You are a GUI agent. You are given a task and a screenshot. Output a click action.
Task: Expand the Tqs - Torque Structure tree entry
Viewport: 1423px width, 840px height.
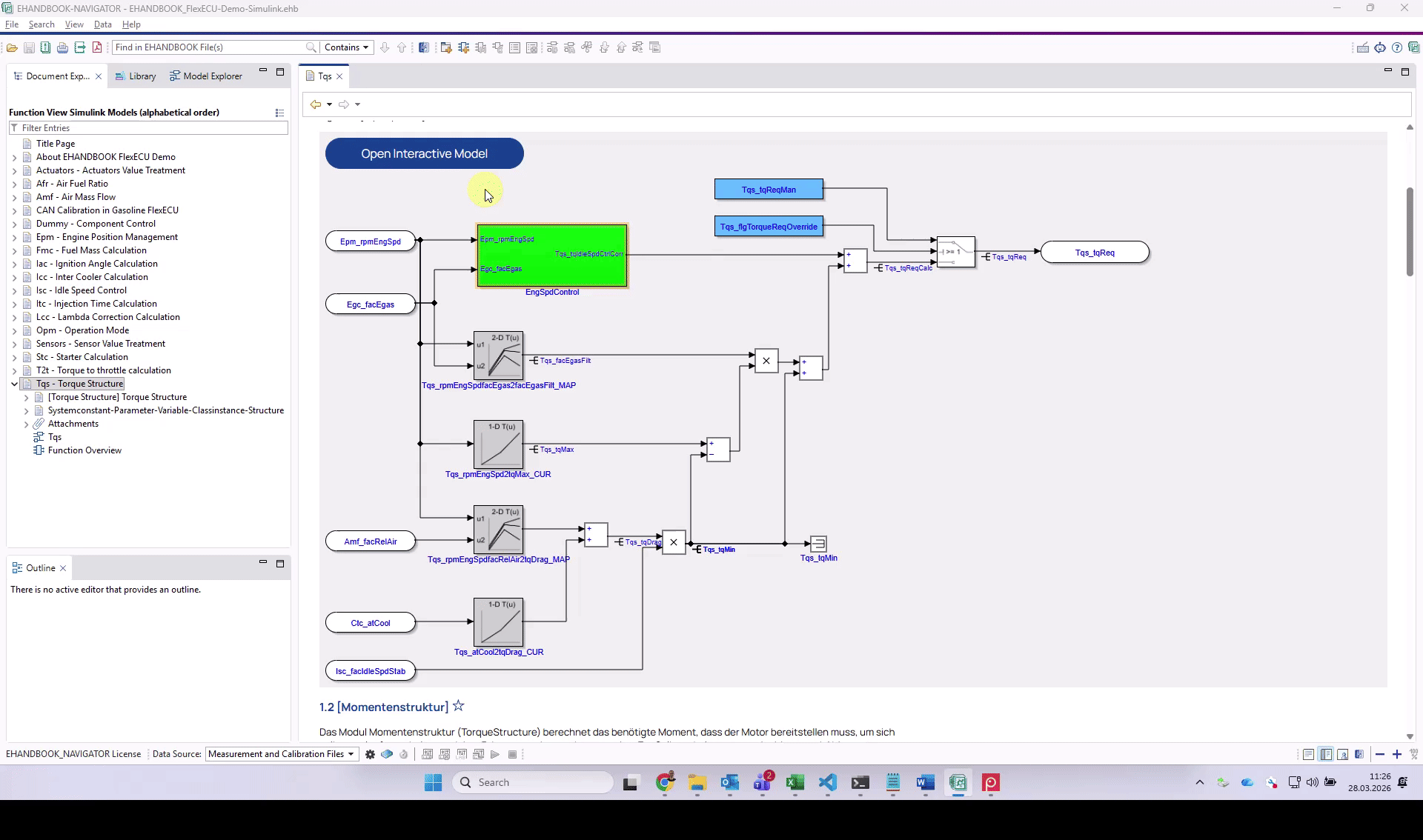[x=13, y=384]
